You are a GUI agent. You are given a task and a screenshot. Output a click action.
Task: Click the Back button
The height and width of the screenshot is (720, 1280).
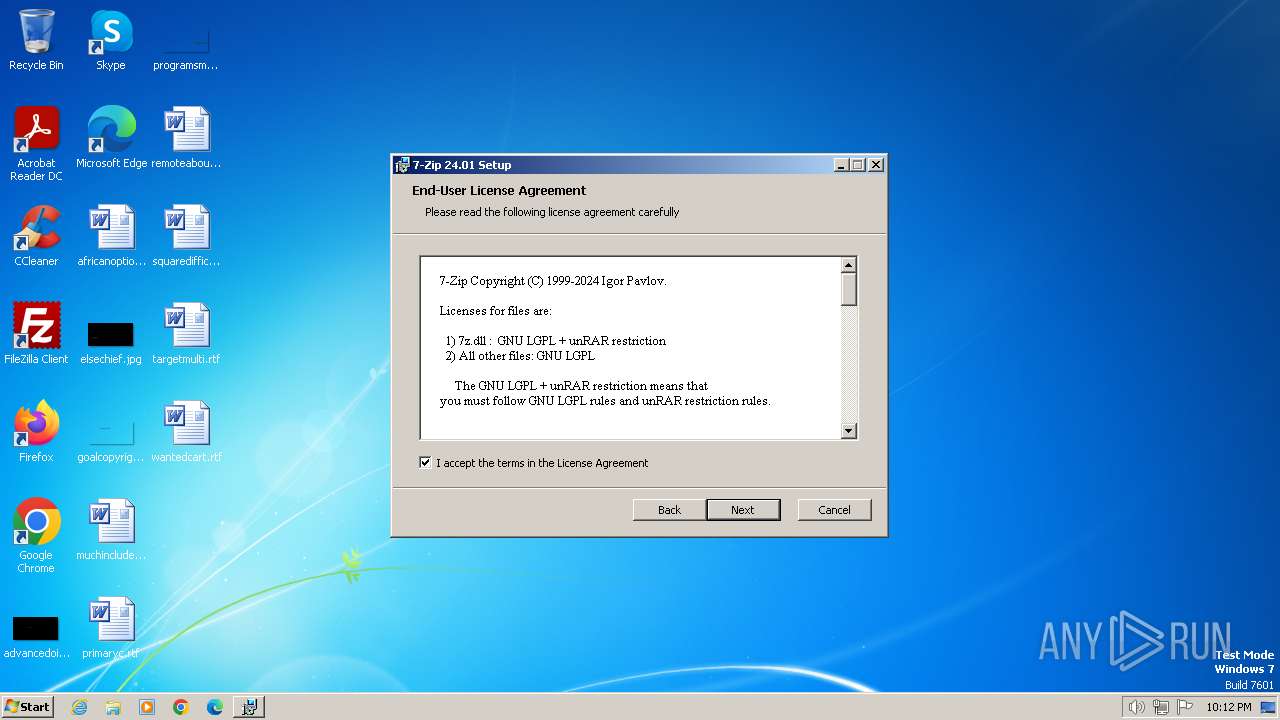tap(669, 510)
